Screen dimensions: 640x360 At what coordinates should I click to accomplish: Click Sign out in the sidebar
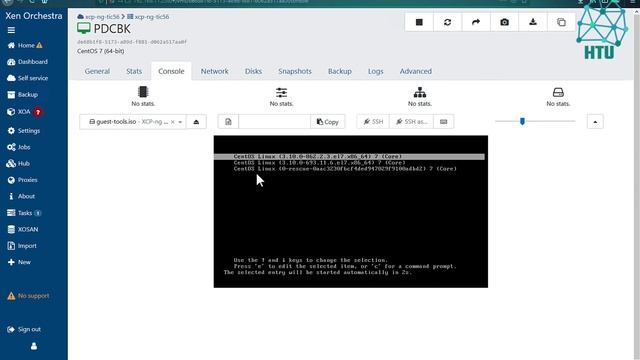coord(24,329)
